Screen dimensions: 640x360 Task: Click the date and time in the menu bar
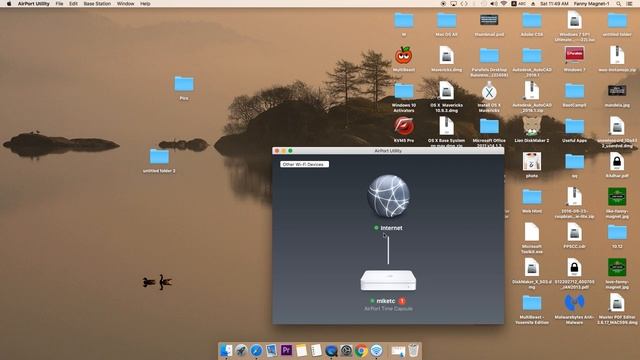554,4
